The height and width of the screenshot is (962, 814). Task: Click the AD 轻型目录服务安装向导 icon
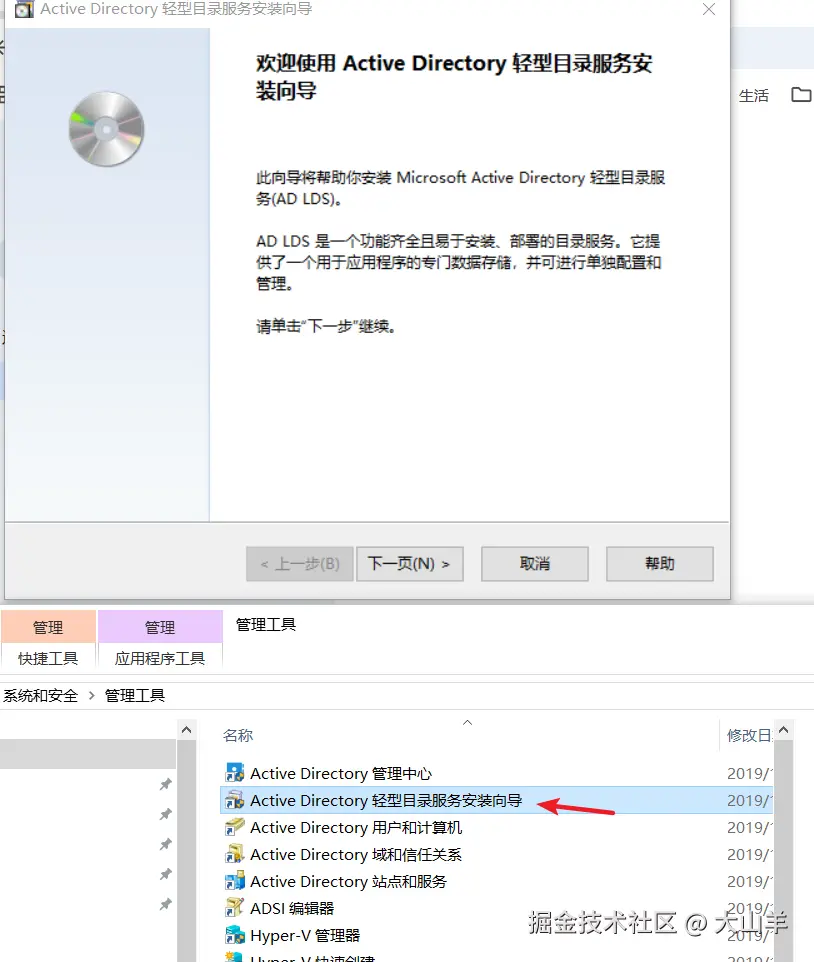pyautogui.click(x=234, y=799)
